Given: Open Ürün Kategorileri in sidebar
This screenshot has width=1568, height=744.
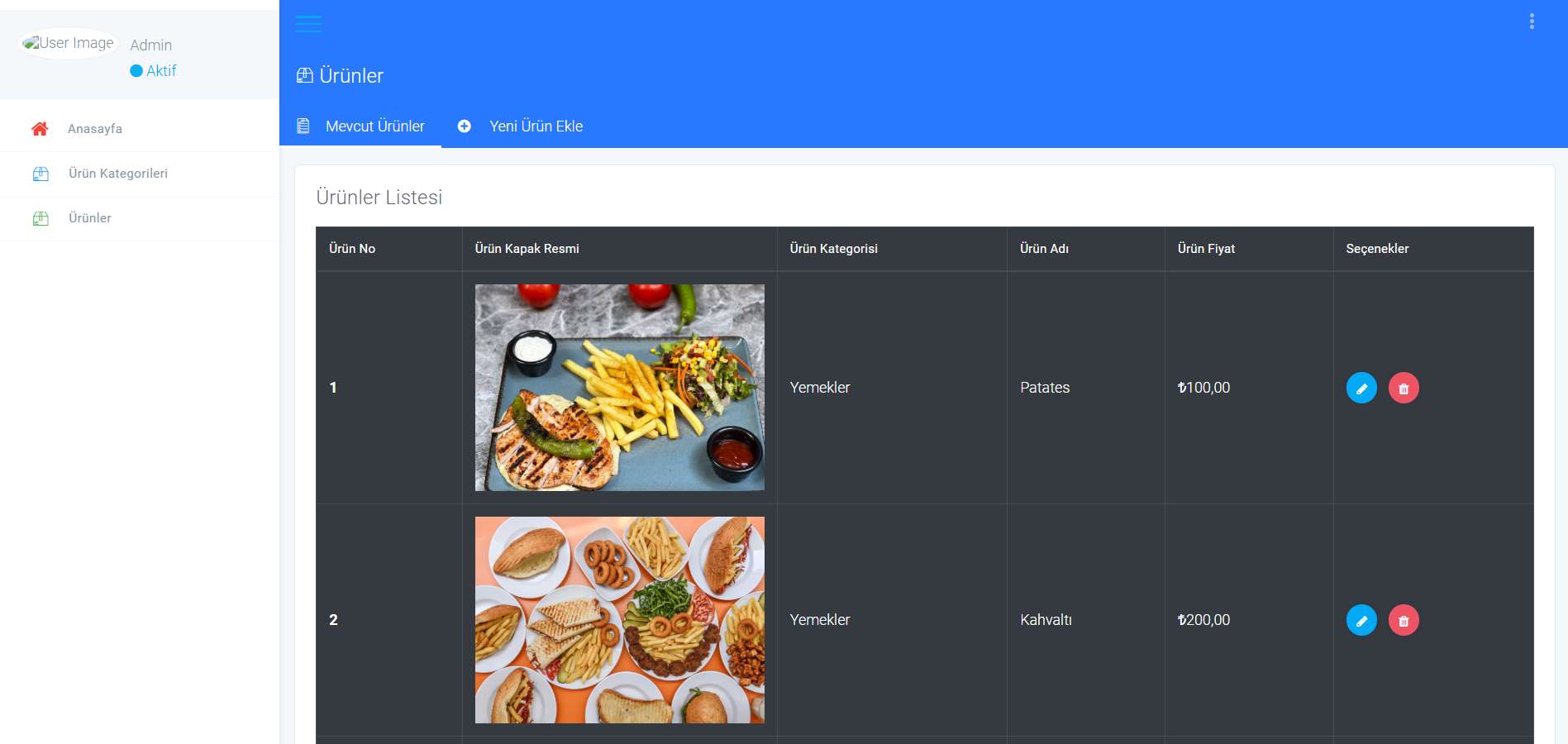Looking at the screenshot, I should click(118, 174).
